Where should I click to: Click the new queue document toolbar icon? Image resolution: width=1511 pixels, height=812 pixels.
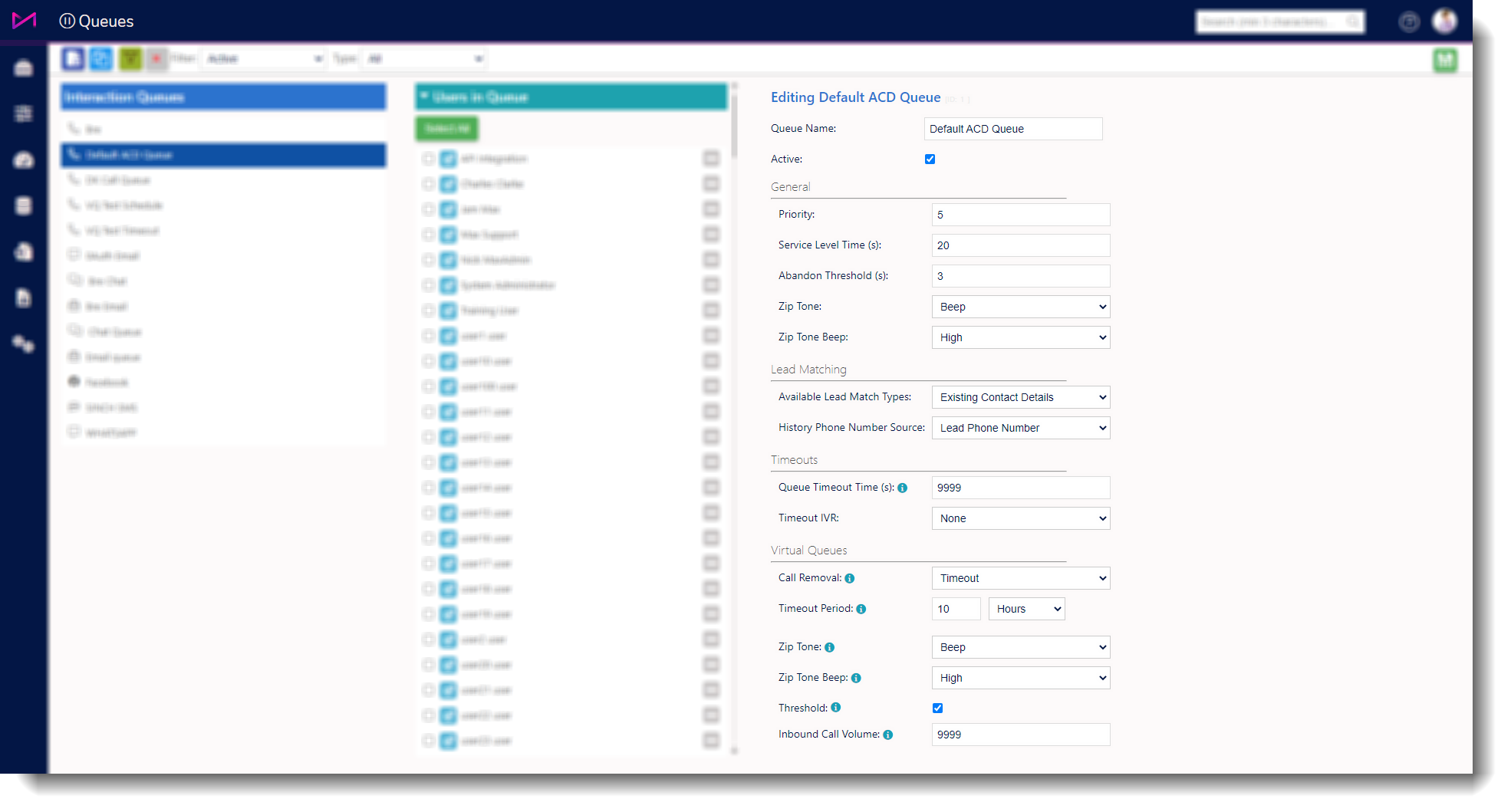(x=73, y=59)
